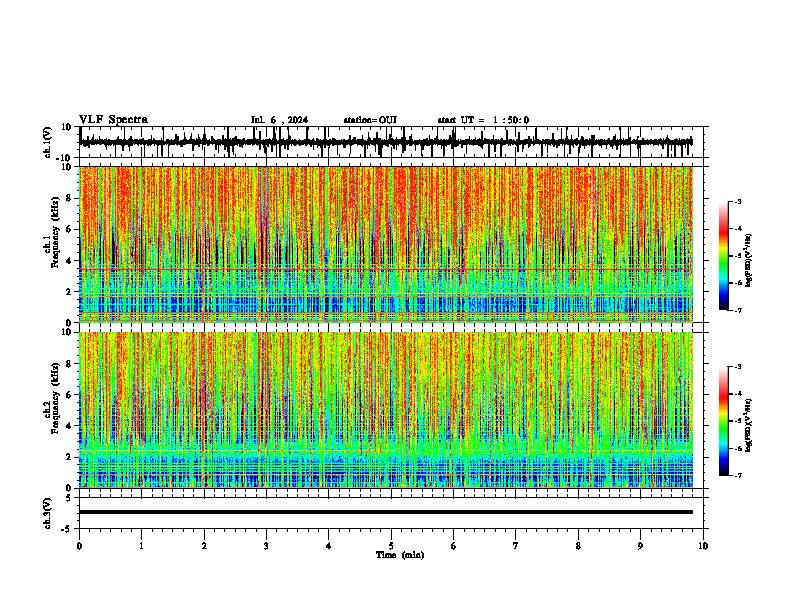Click the "-7" tick on ch.1 color scale

pos(737,310)
